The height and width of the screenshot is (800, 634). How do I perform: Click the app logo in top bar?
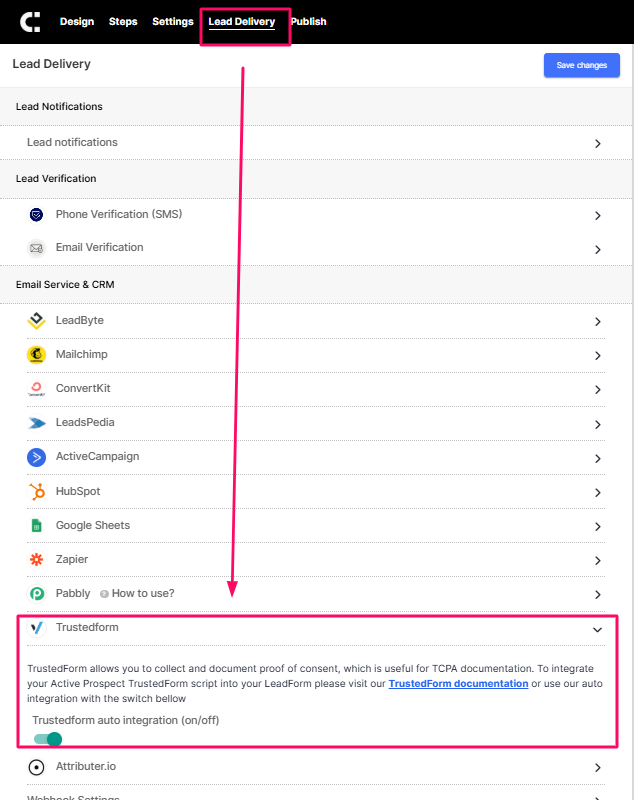coord(30,22)
